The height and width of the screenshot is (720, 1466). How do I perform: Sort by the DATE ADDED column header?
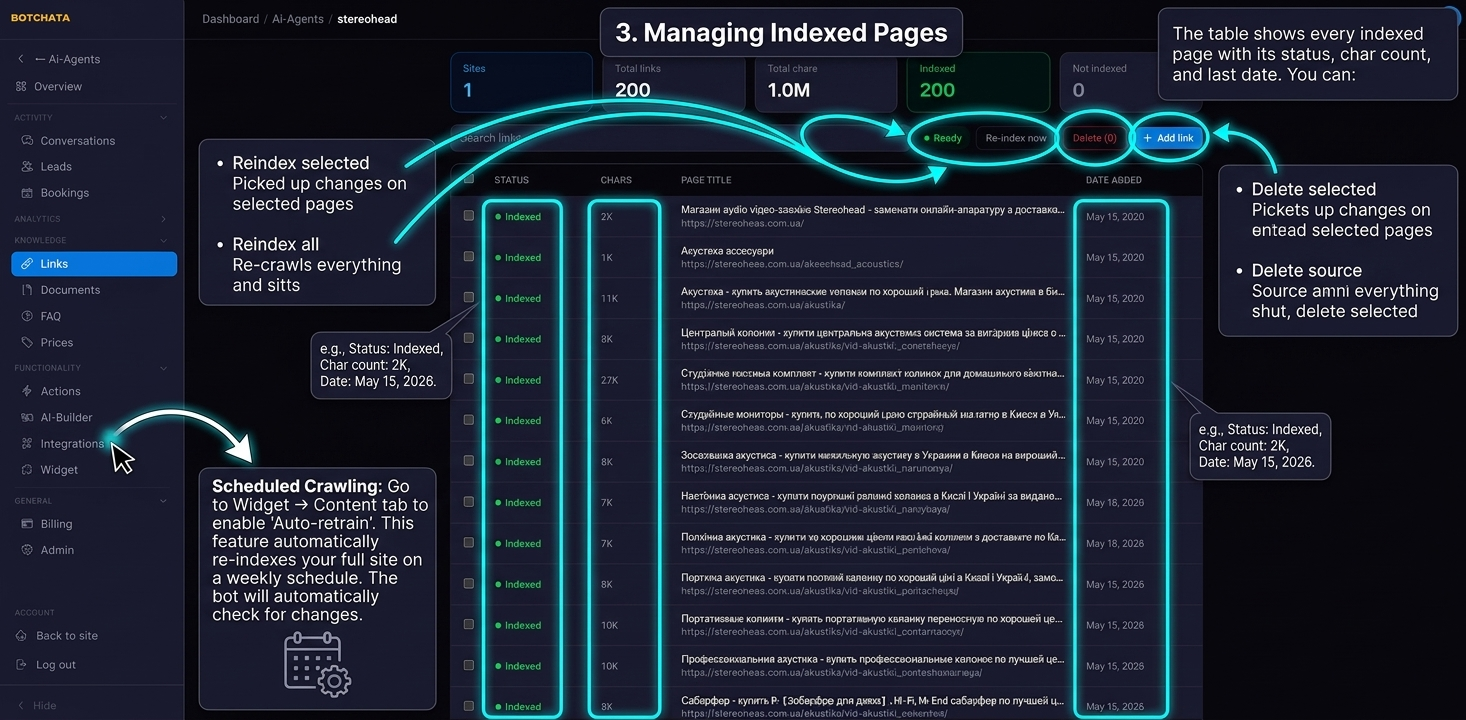pos(1114,180)
